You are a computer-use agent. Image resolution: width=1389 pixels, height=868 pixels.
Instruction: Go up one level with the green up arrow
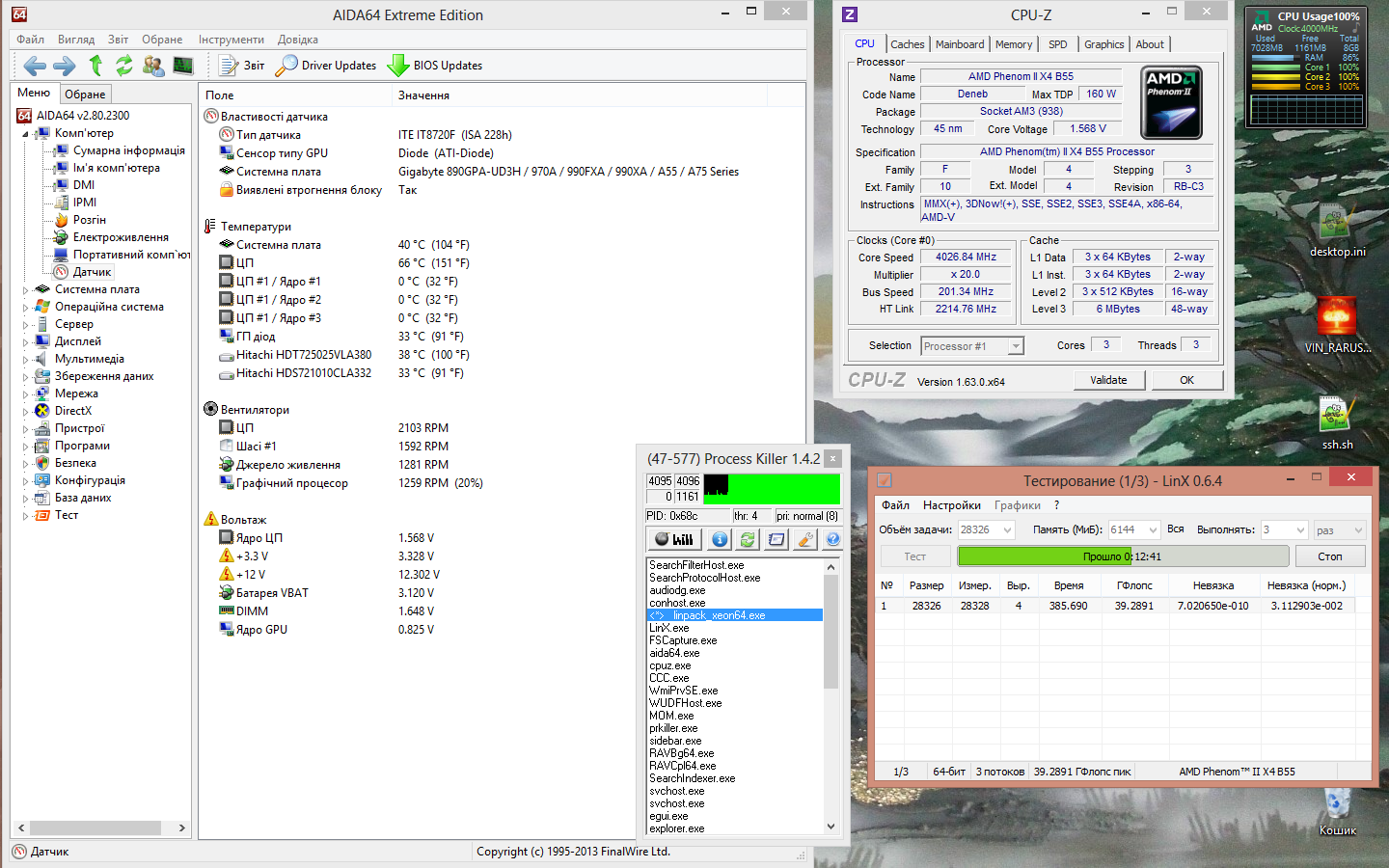pyautogui.click(x=95, y=66)
